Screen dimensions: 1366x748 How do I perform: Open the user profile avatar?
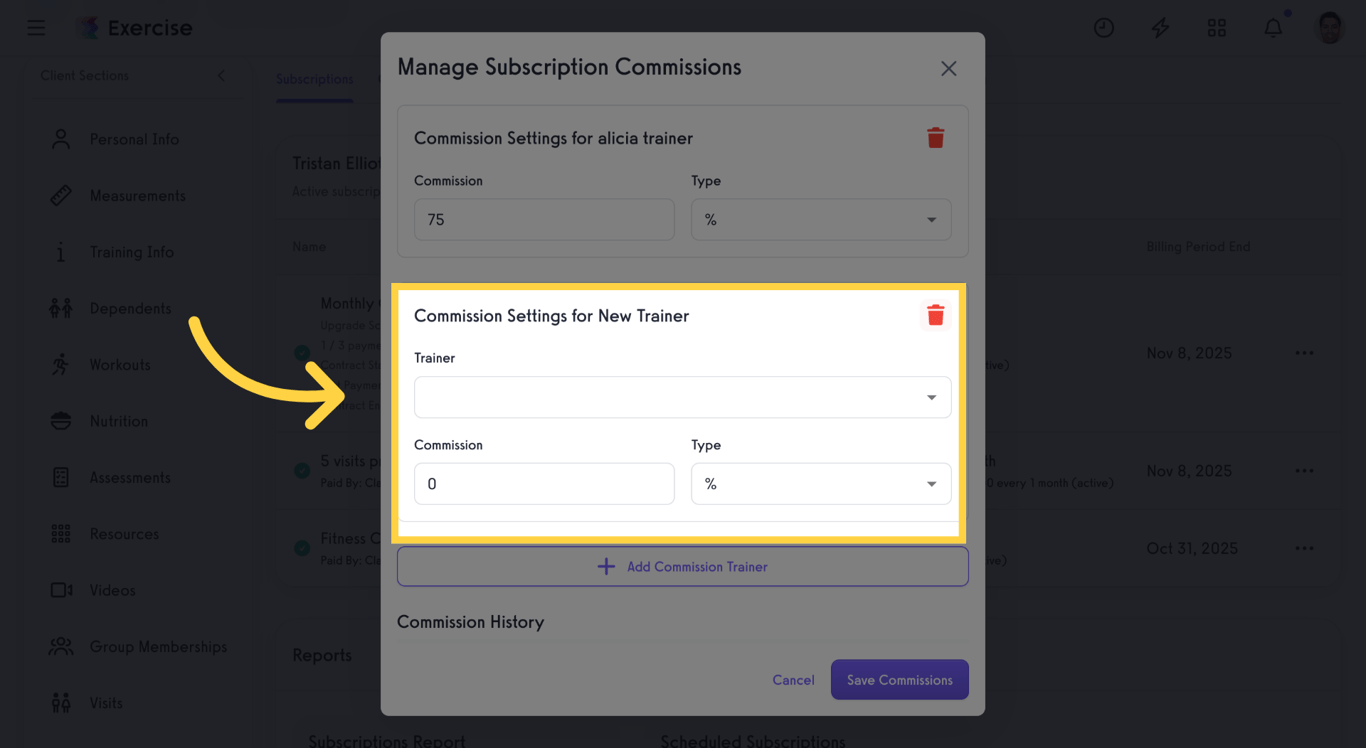[x=1329, y=28]
